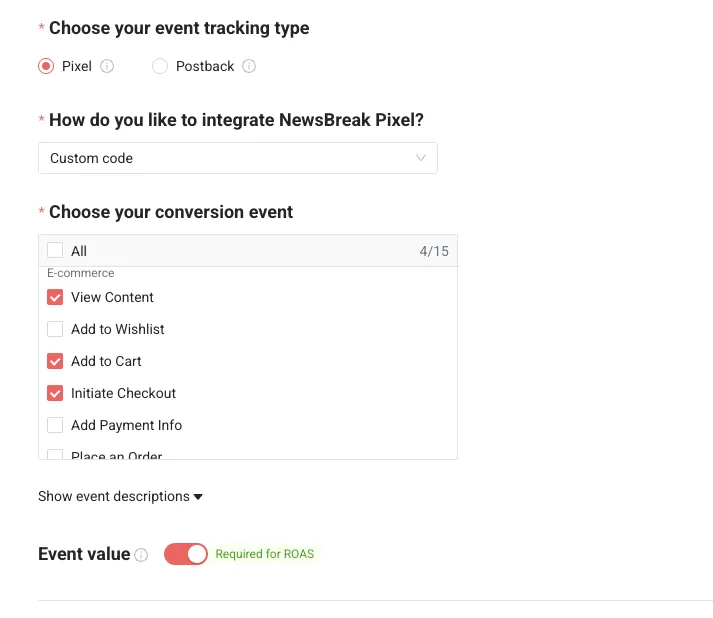Click the chevron arrow in integration dropdown

tap(421, 158)
